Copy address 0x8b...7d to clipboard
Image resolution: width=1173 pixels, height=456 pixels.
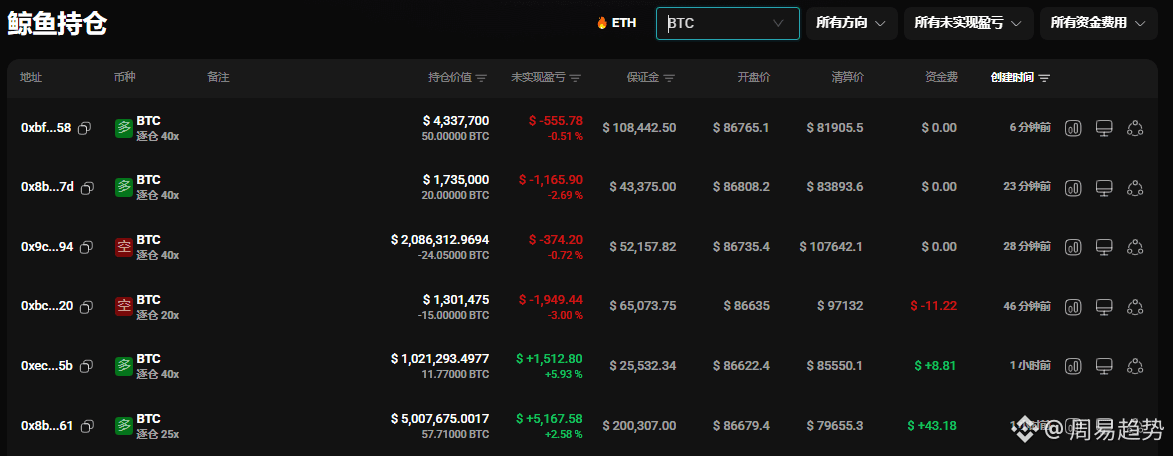(87, 187)
